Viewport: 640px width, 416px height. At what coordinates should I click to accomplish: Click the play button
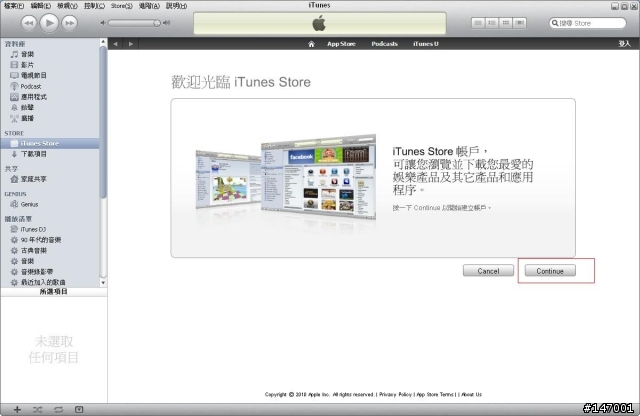pos(49,23)
